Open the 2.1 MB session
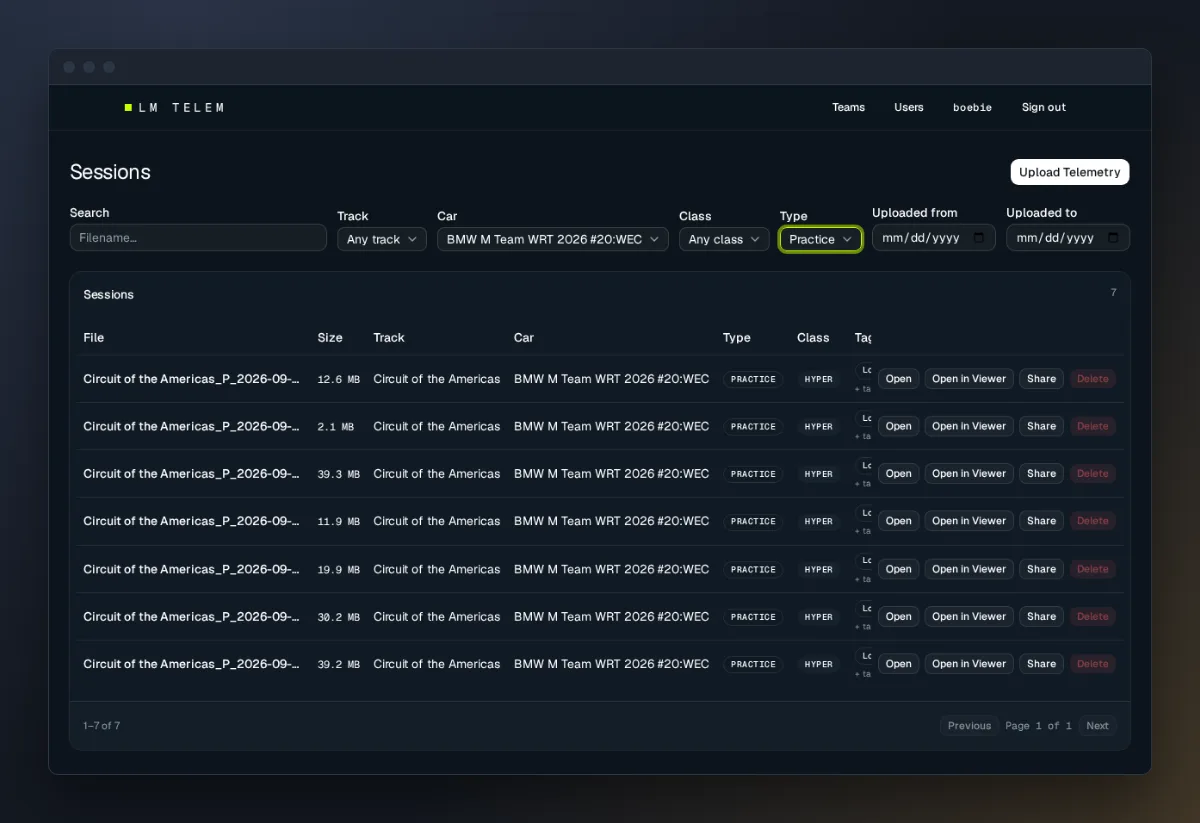Viewport: 1200px width, 823px height. point(898,426)
